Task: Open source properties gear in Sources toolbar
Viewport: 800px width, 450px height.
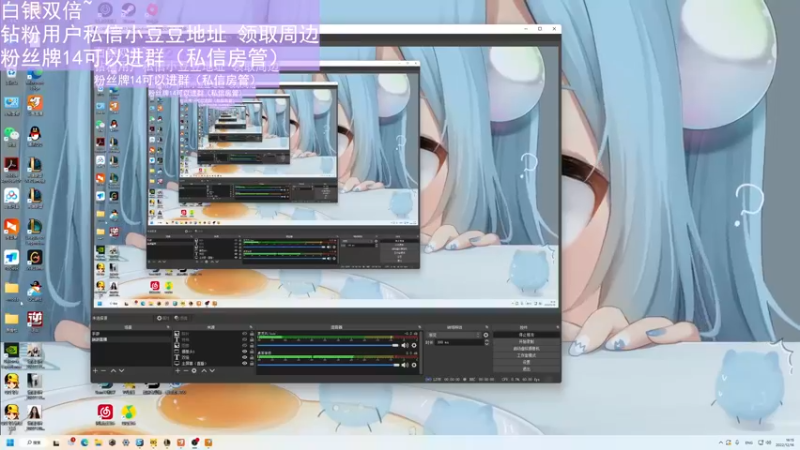Action: pos(194,371)
